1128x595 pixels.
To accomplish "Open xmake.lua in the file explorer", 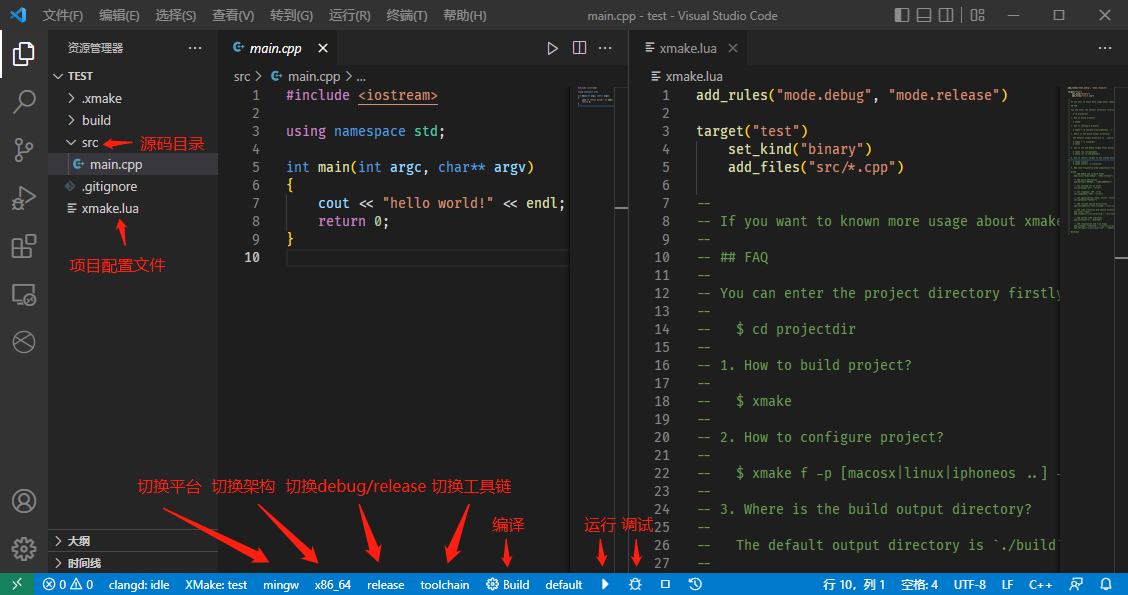I will click(110, 208).
